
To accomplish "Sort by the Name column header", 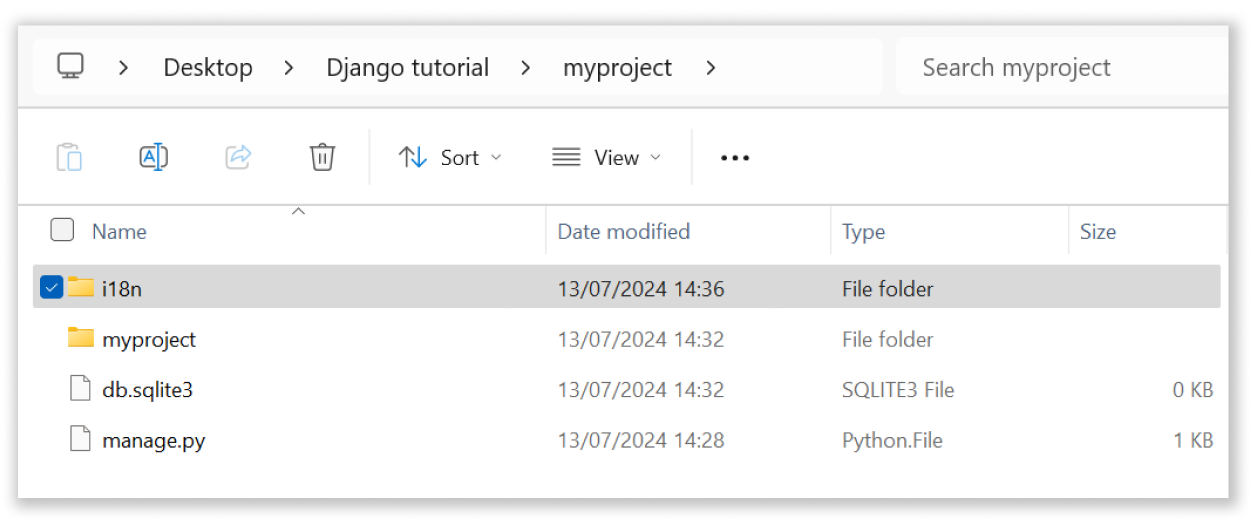I will [119, 231].
